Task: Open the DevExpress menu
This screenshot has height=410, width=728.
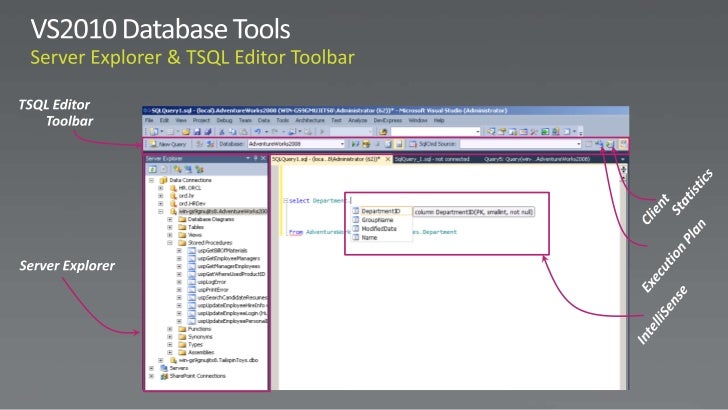Action: click(388, 120)
